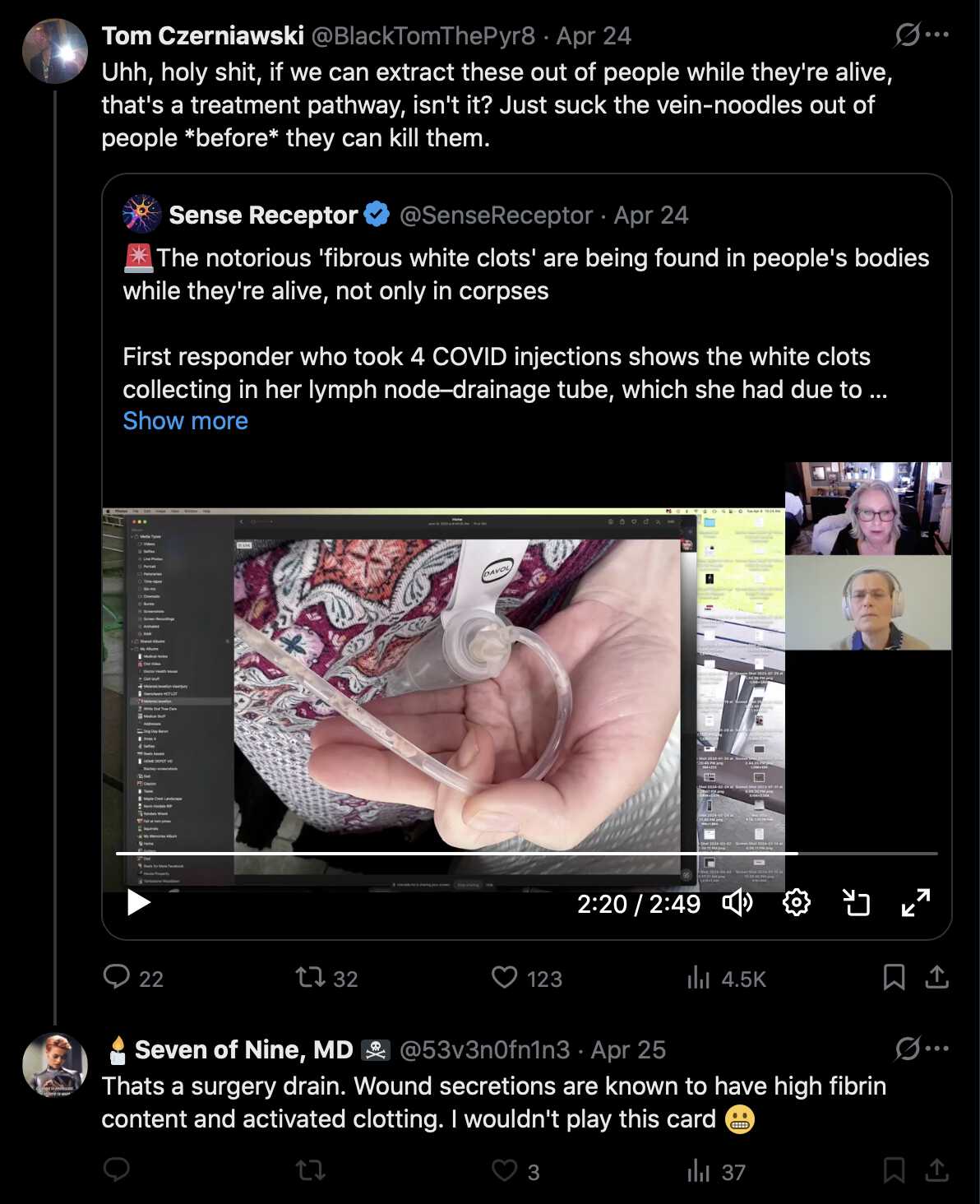Like Seven of Nine's reply with 3 likes
The height and width of the screenshot is (1204, 980).
504,1170
